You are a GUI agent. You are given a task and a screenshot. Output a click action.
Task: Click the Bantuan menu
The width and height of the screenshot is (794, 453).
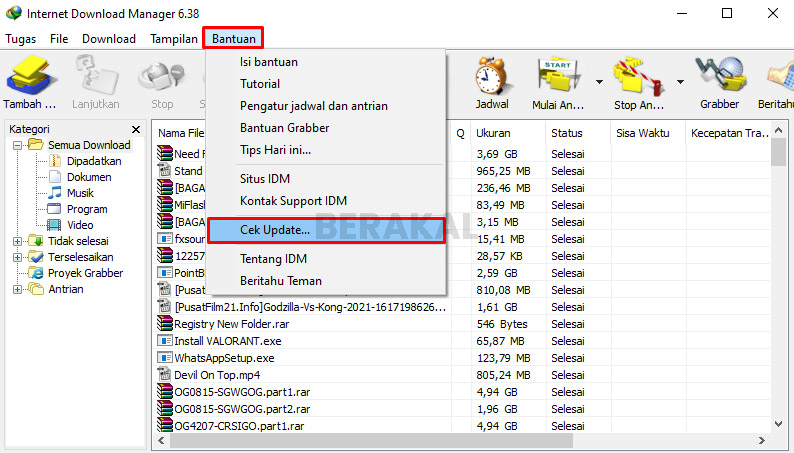tap(233, 39)
